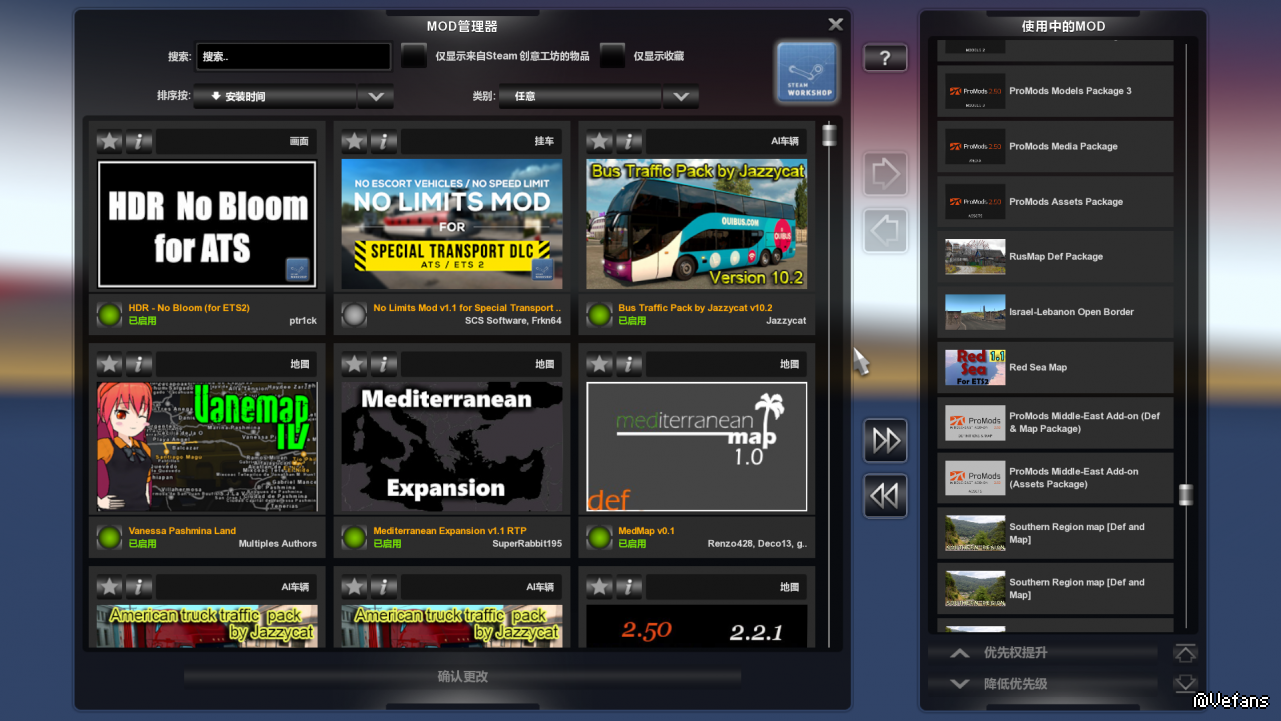Select the Mediterranean Expansion thumbnail
Viewport: 1281px width, 721px height.
point(452,447)
